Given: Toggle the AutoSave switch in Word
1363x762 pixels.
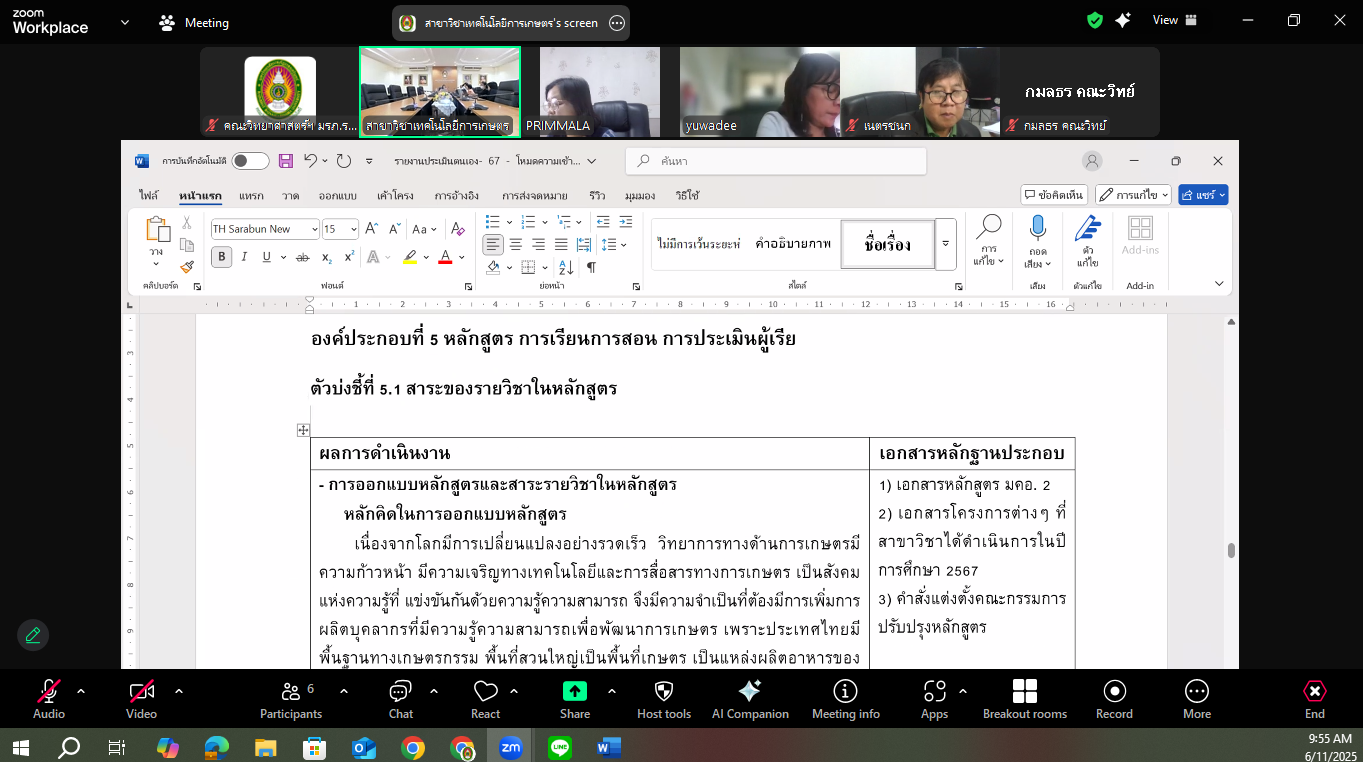Looking at the screenshot, I should (x=250, y=161).
